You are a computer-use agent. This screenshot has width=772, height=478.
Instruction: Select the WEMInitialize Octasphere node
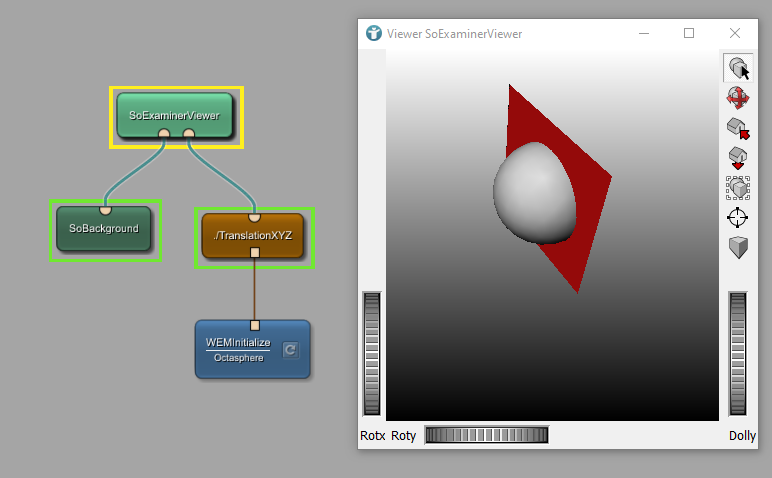pos(240,350)
